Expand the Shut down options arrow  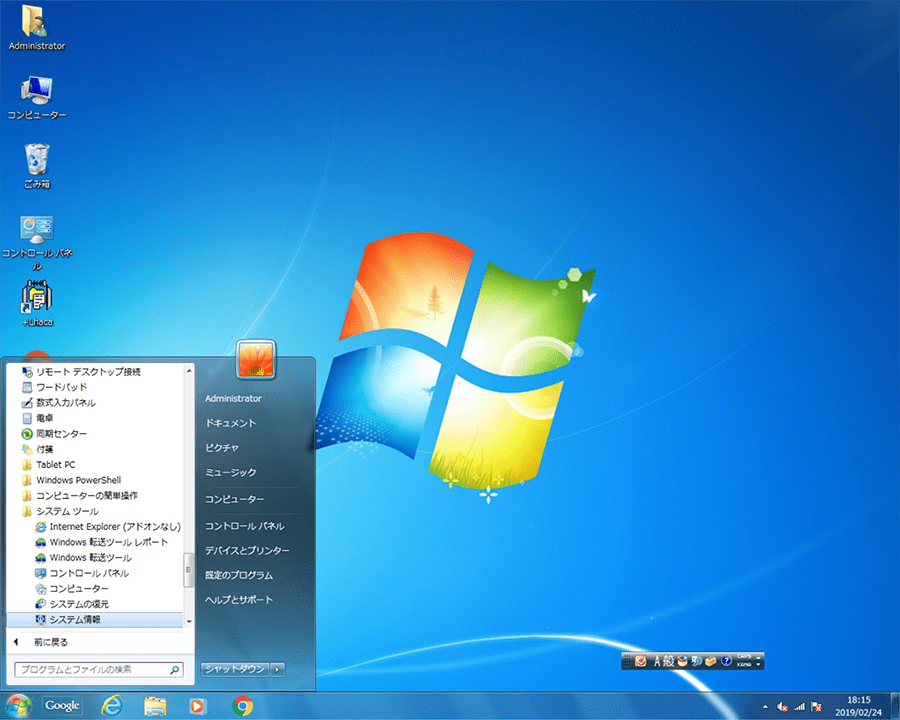click(x=278, y=669)
